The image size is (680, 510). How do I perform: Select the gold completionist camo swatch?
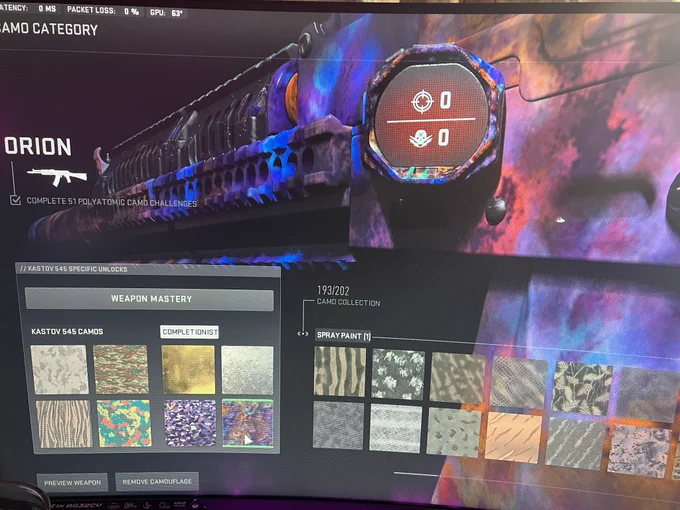188,369
